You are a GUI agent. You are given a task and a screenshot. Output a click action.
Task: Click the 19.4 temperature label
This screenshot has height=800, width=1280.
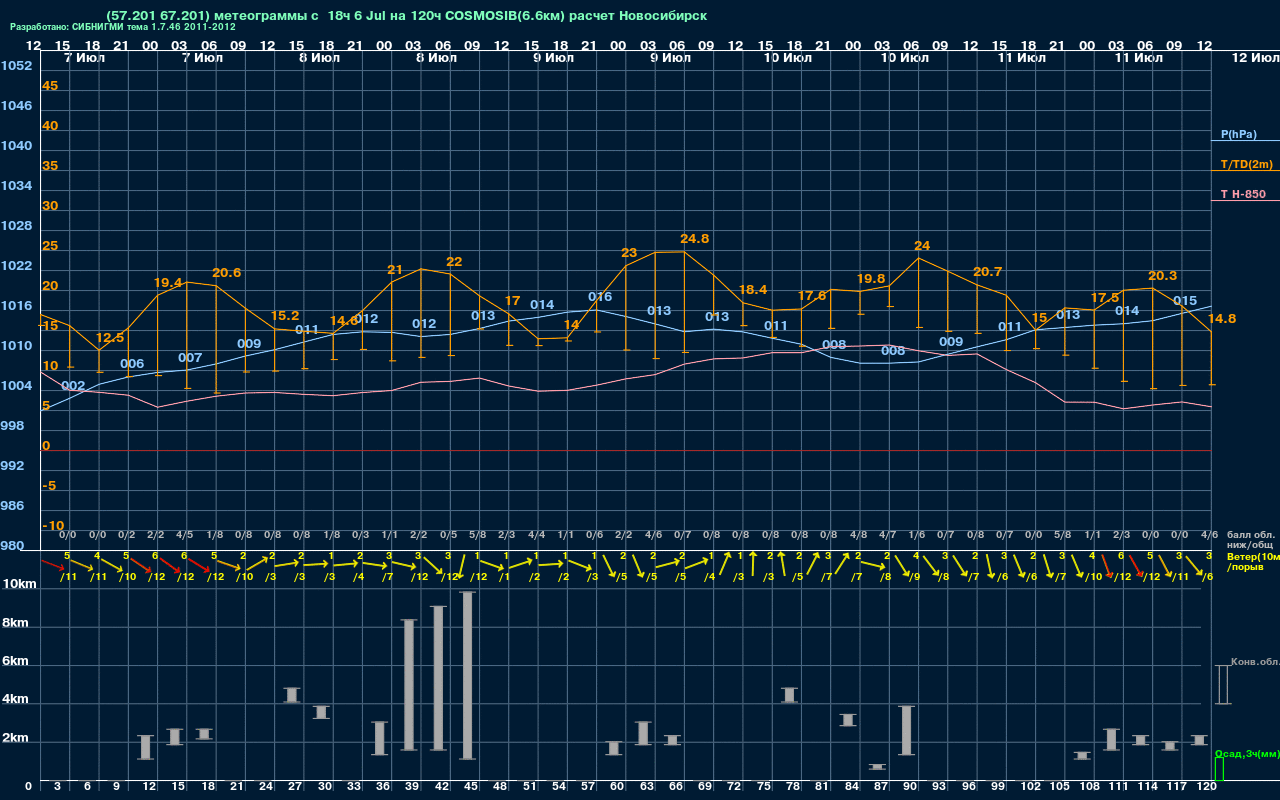[168, 283]
